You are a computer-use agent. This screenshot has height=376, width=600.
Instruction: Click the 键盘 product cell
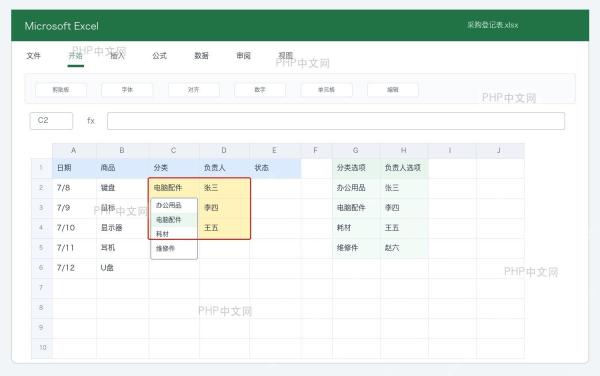click(x=122, y=188)
